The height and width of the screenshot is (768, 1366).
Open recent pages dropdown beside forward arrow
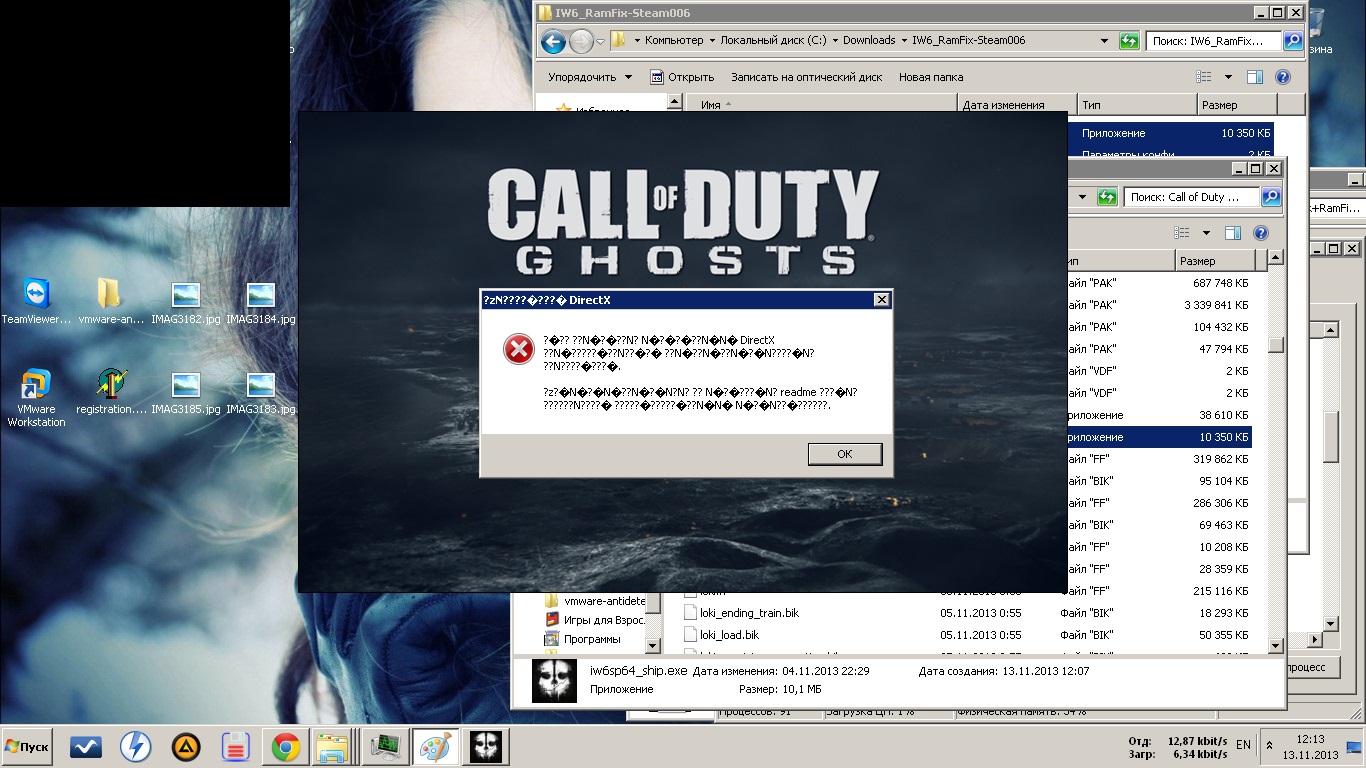(600, 41)
